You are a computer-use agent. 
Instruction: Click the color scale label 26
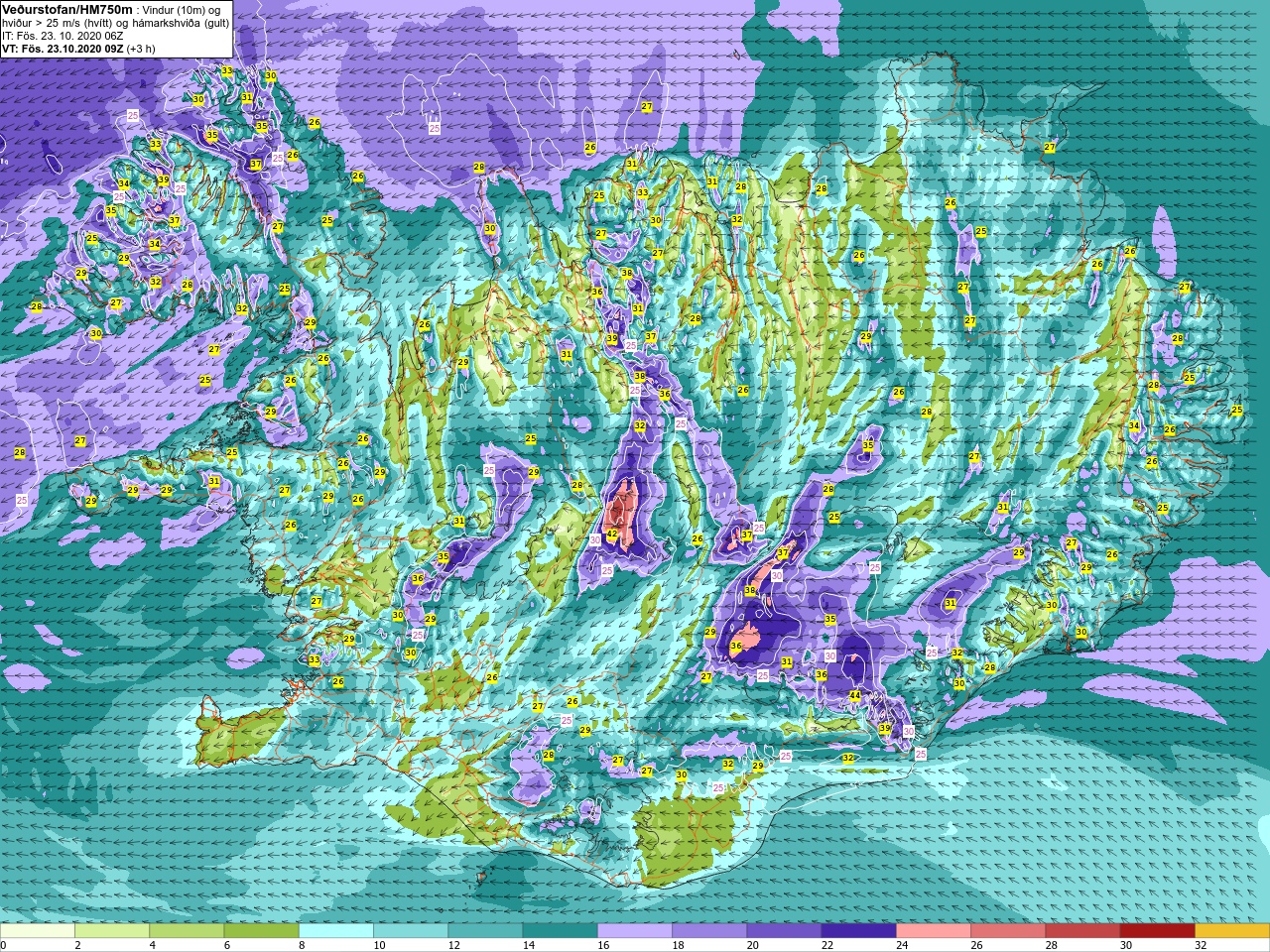[x=976, y=945]
